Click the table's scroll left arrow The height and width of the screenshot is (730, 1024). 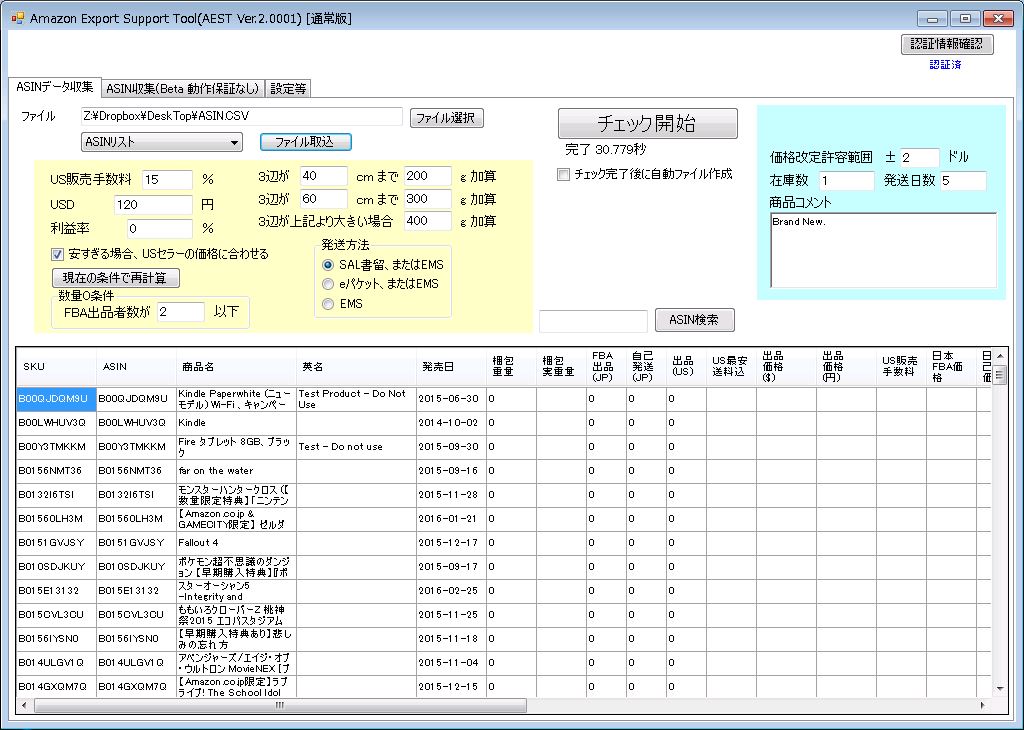click(24, 705)
